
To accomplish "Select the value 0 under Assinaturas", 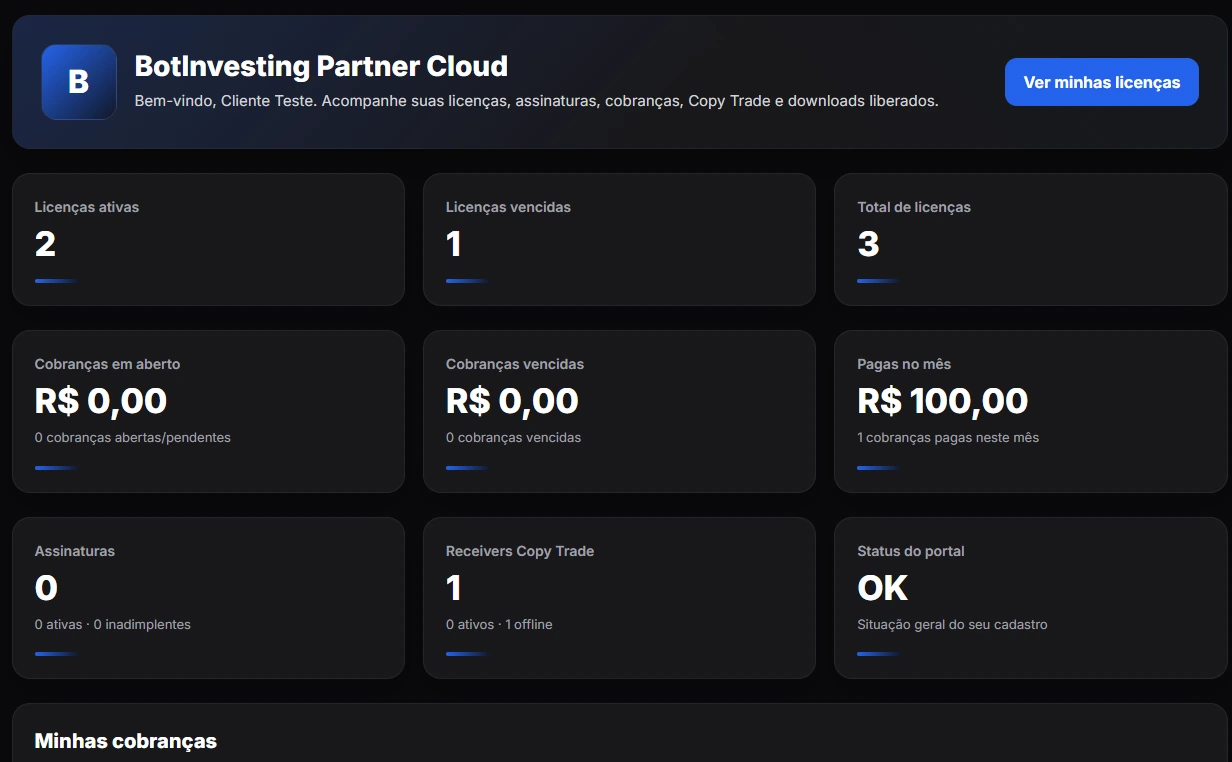I will coord(46,588).
